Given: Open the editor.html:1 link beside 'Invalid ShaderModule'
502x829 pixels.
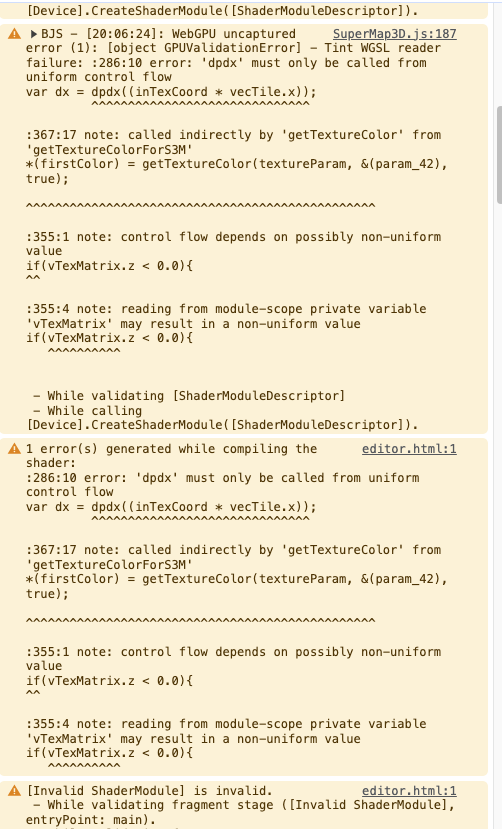Looking at the screenshot, I should click(x=409, y=791).
